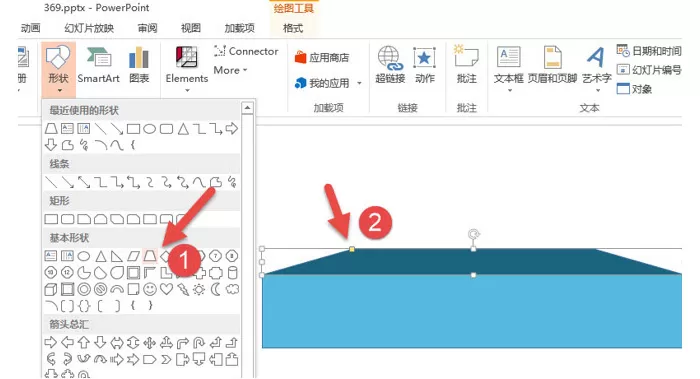Viewport: 700px width, 379px height.
Task: Select the trapezoid in the 基本形状 section
Action: pos(150,256)
